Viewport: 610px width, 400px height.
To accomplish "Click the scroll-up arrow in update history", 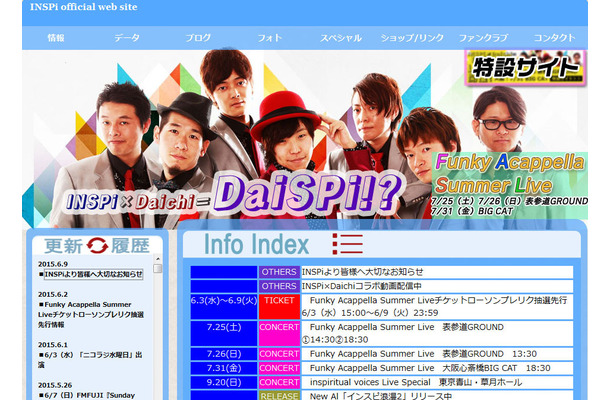I will (158, 258).
